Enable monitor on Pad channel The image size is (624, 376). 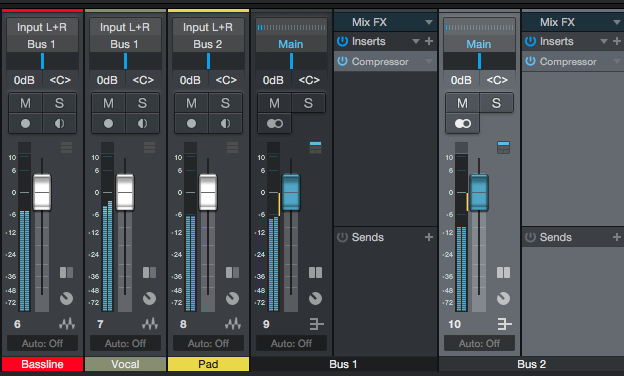[225, 123]
